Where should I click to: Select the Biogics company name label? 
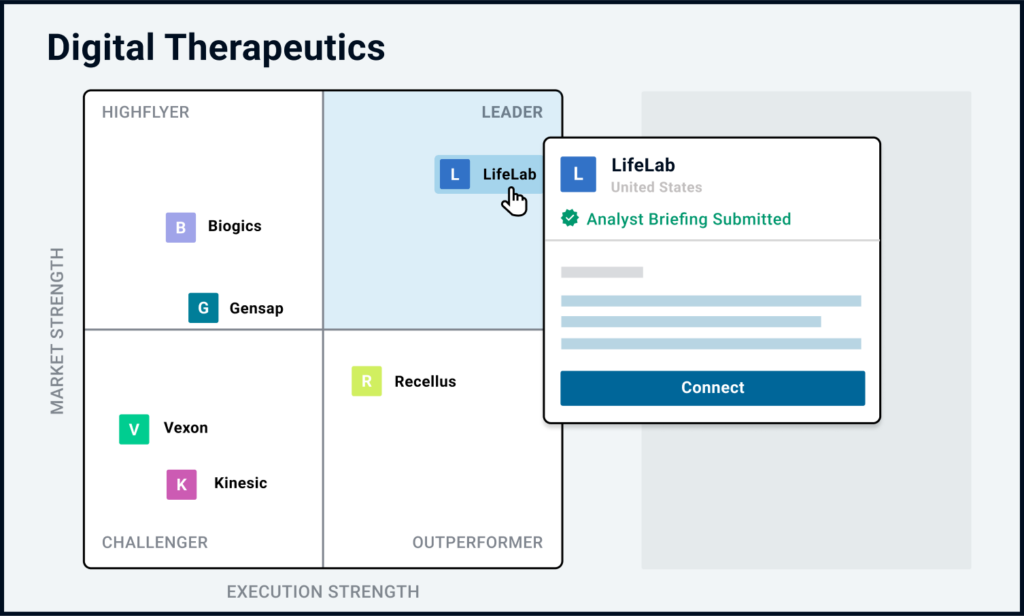tap(234, 226)
